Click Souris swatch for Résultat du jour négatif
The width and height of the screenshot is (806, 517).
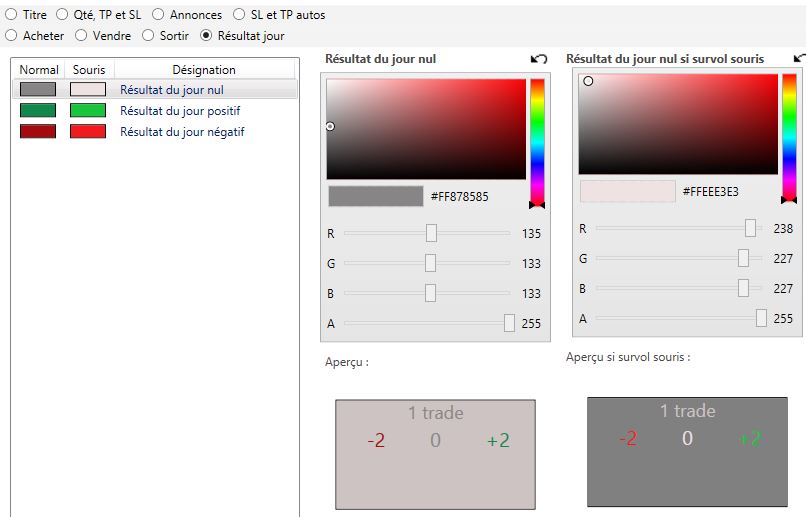(88, 131)
